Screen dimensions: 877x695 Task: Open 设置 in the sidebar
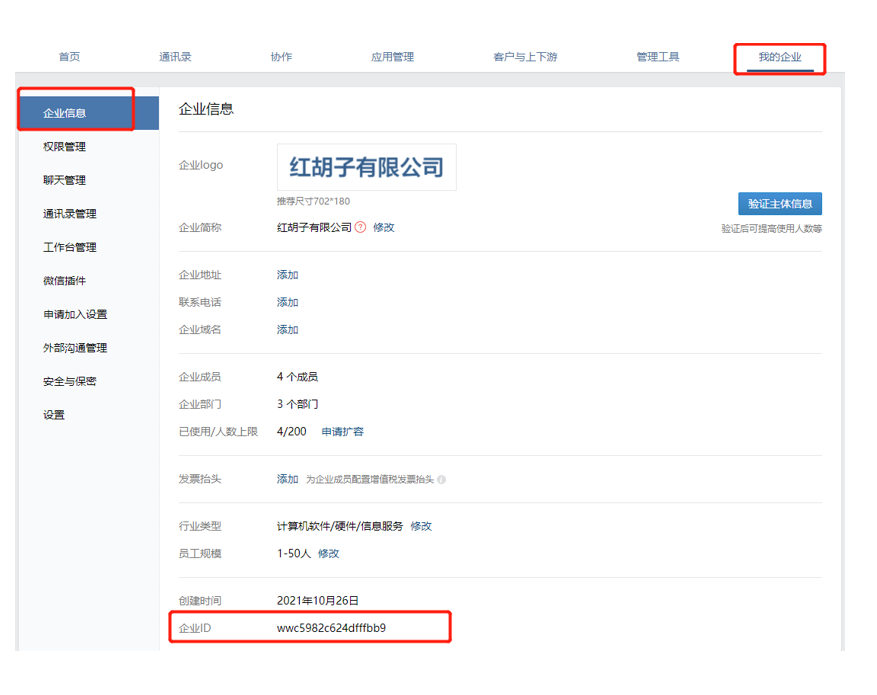pyautogui.click(x=54, y=415)
